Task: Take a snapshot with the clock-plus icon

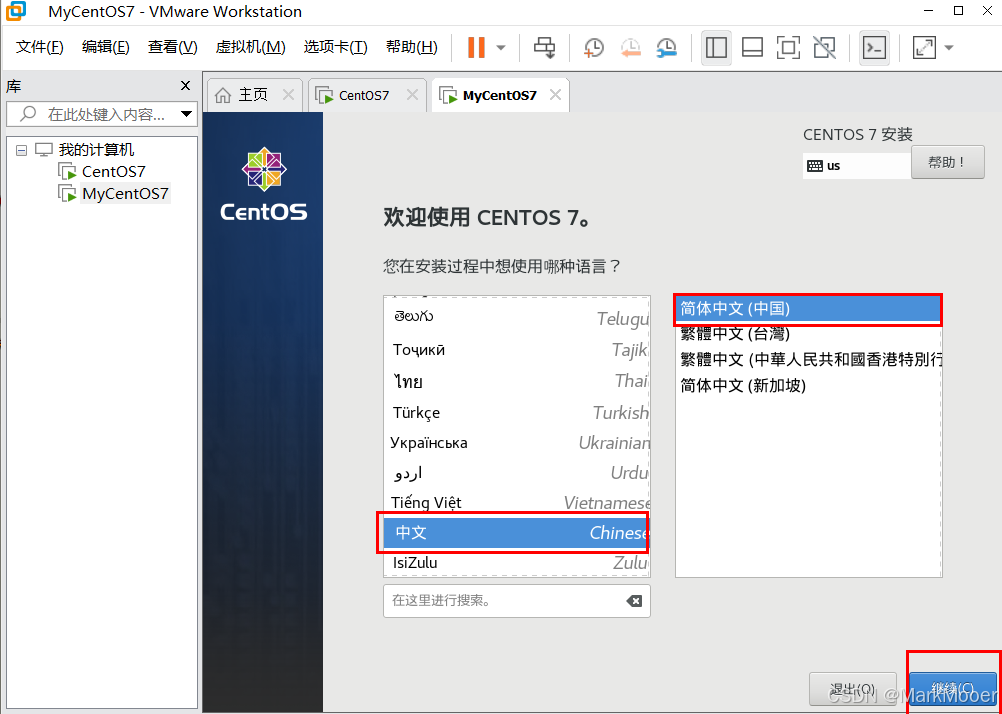Action: click(x=594, y=47)
